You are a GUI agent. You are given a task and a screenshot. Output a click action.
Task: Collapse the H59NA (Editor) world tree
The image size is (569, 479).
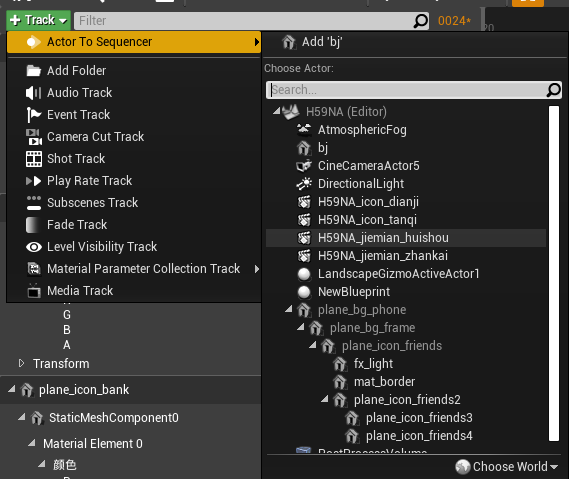pyautogui.click(x=277, y=111)
